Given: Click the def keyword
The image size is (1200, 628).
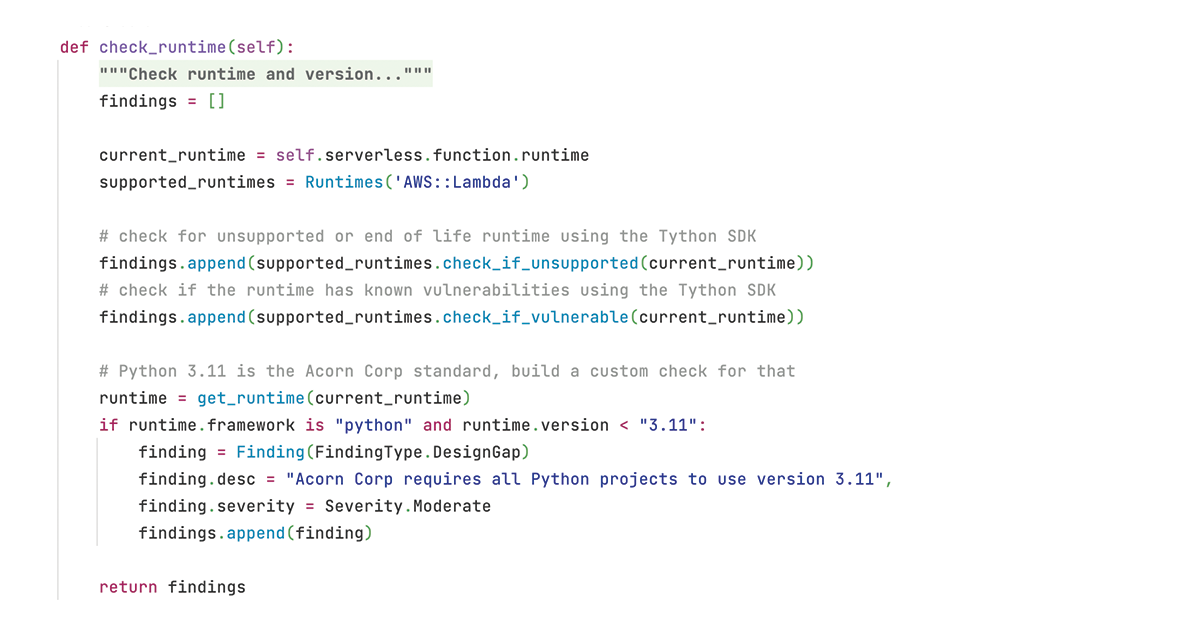Looking at the screenshot, I should pos(74,47).
